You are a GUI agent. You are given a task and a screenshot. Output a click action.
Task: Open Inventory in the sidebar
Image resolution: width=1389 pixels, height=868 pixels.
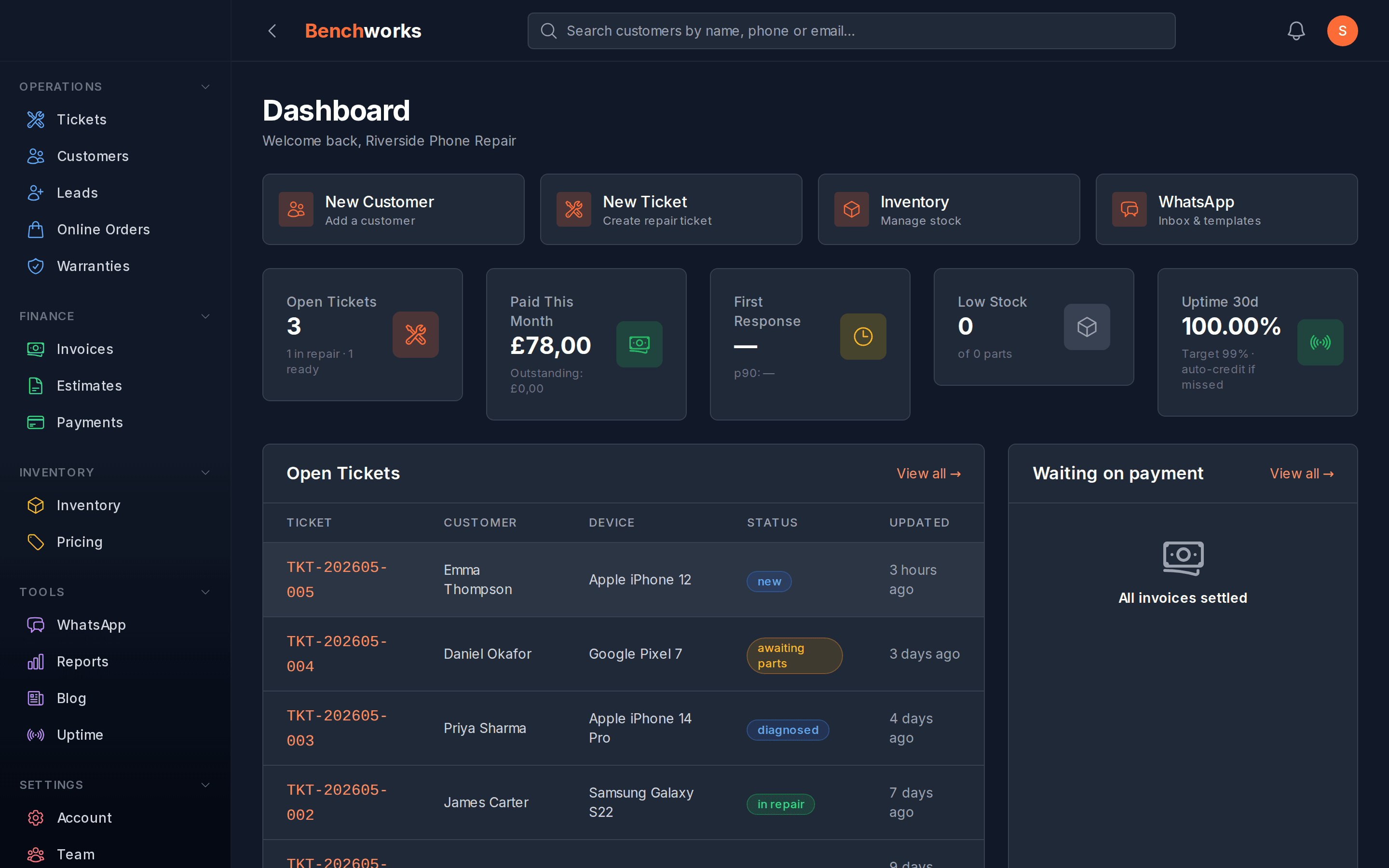tap(115, 505)
